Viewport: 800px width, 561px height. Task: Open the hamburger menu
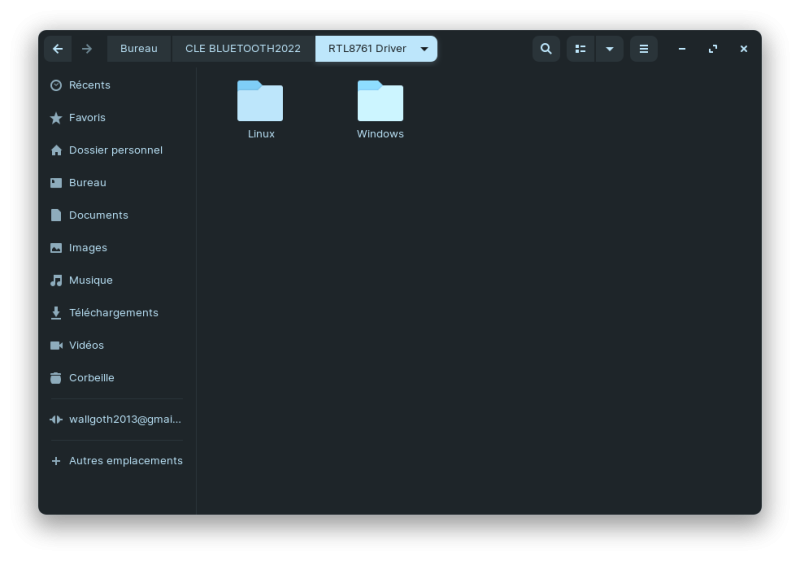[644, 49]
